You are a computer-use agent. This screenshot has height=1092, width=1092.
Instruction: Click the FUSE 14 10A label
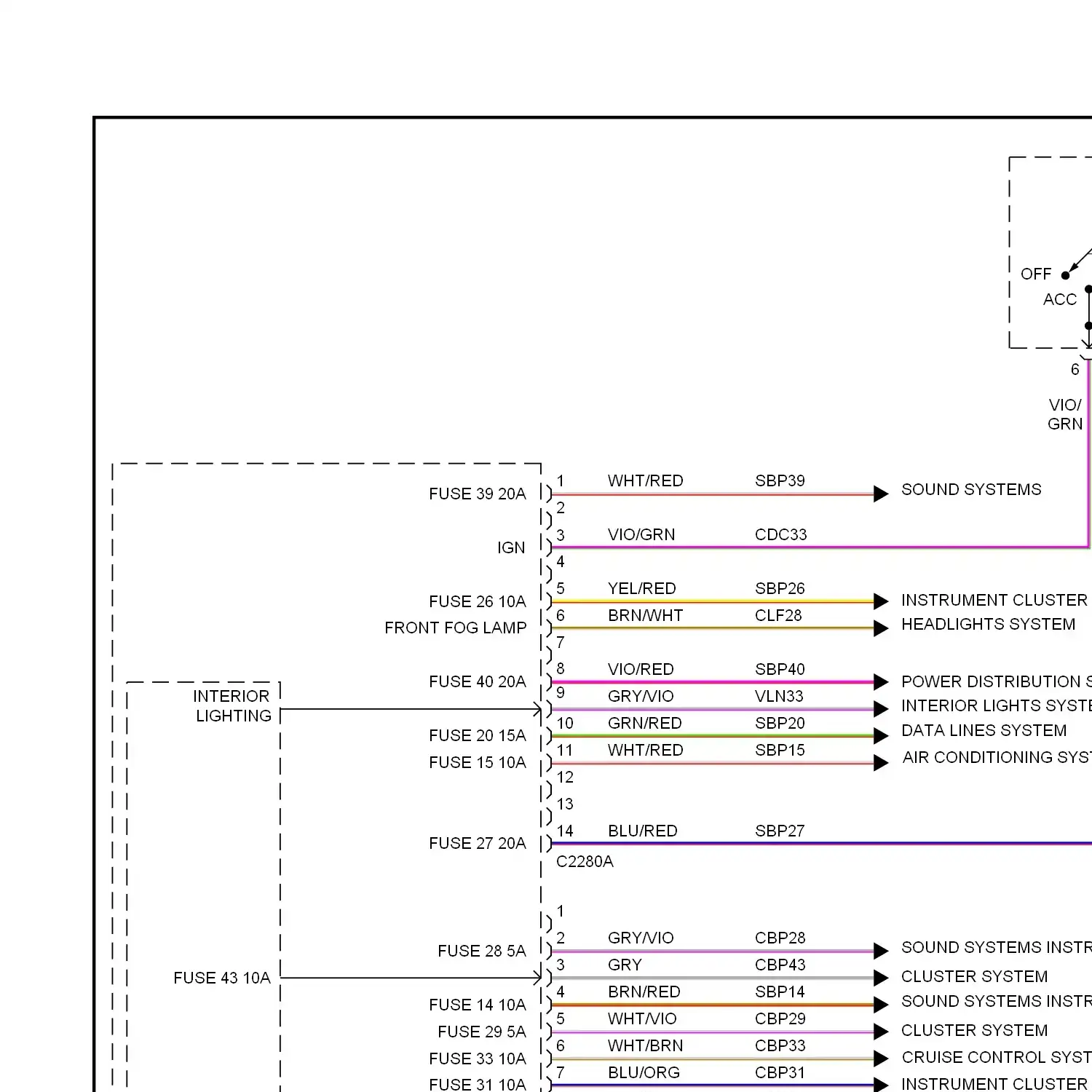click(477, 1005)
